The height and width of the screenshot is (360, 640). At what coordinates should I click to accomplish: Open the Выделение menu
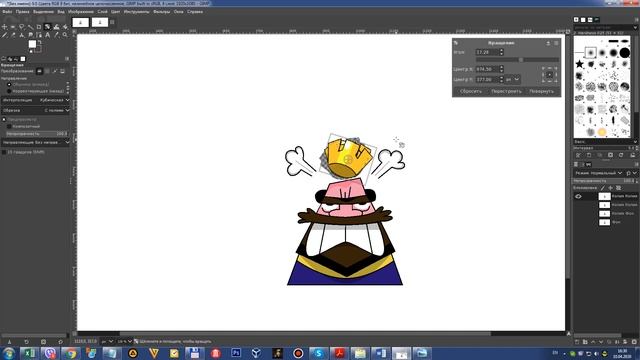(x=43, y=12)
